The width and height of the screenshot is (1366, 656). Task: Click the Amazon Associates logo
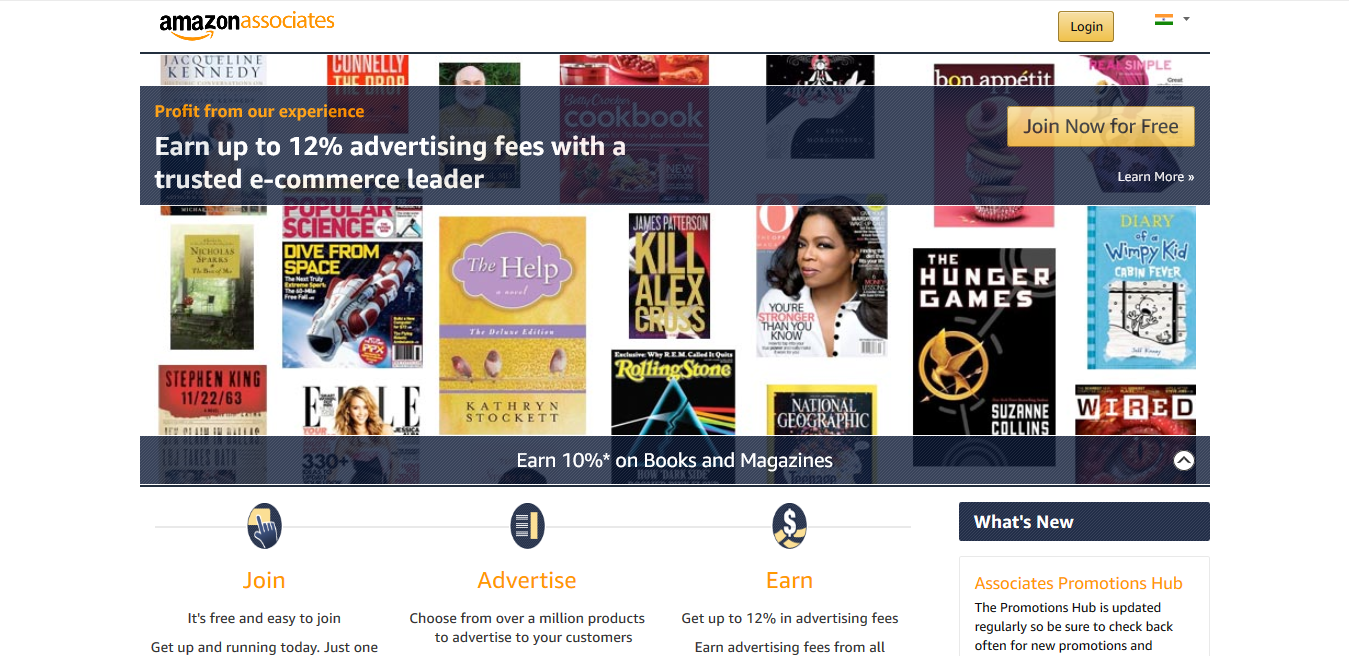[x=246, y=24]
